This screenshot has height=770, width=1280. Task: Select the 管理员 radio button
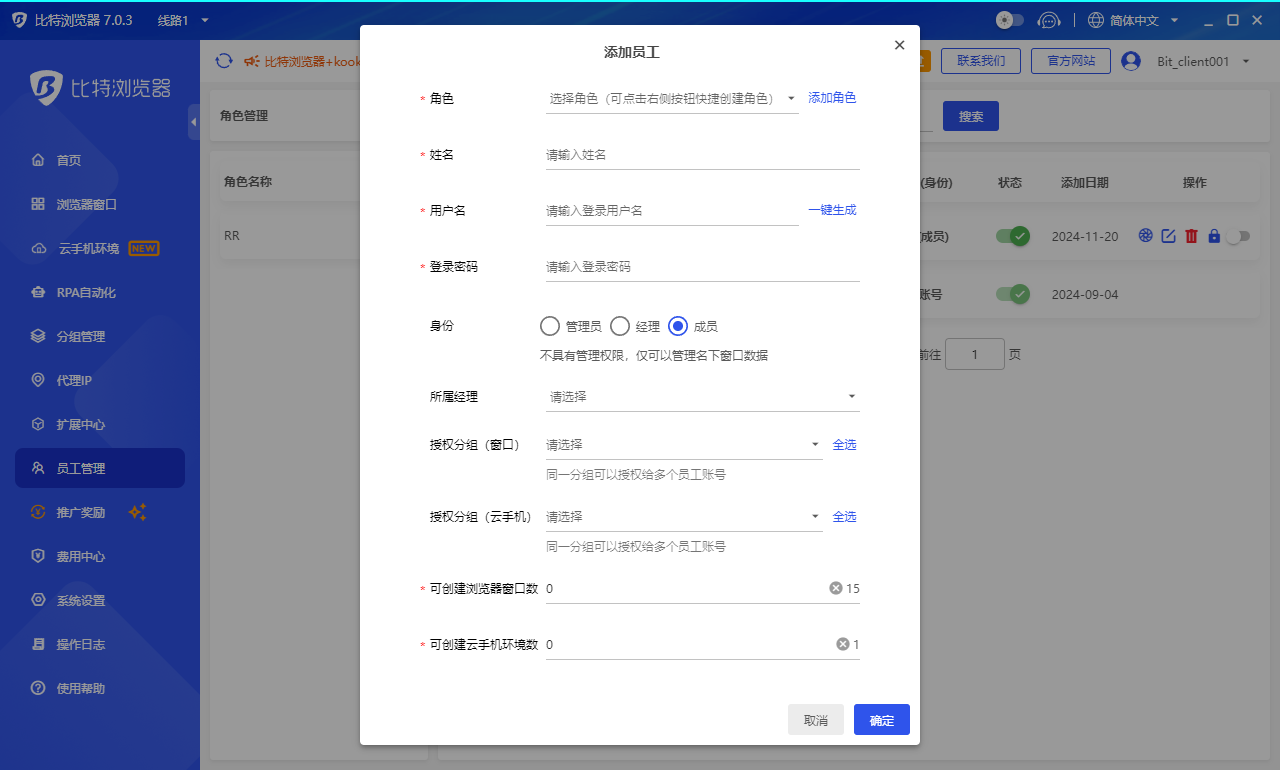[x=549, y=326]
